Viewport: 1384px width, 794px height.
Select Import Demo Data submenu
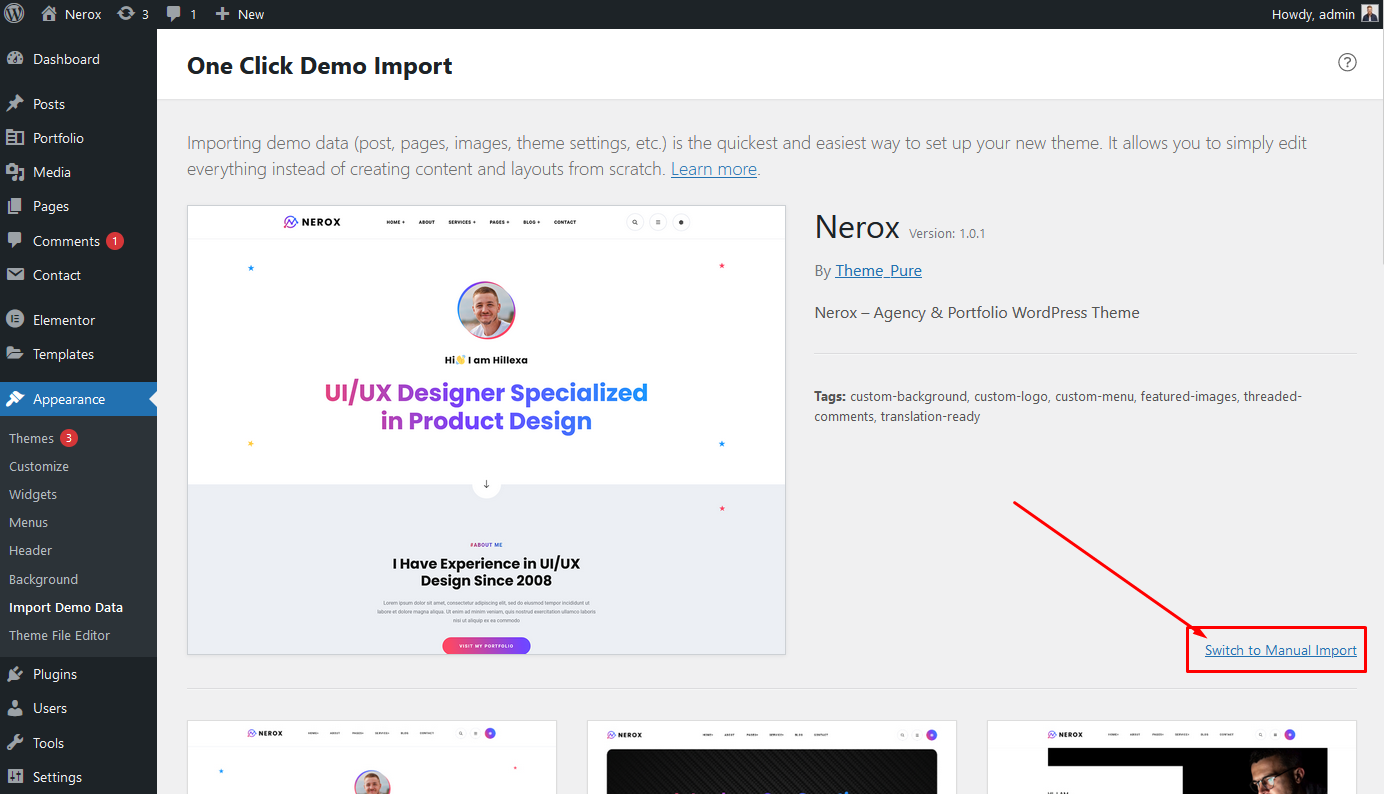[x=66, y=607]
